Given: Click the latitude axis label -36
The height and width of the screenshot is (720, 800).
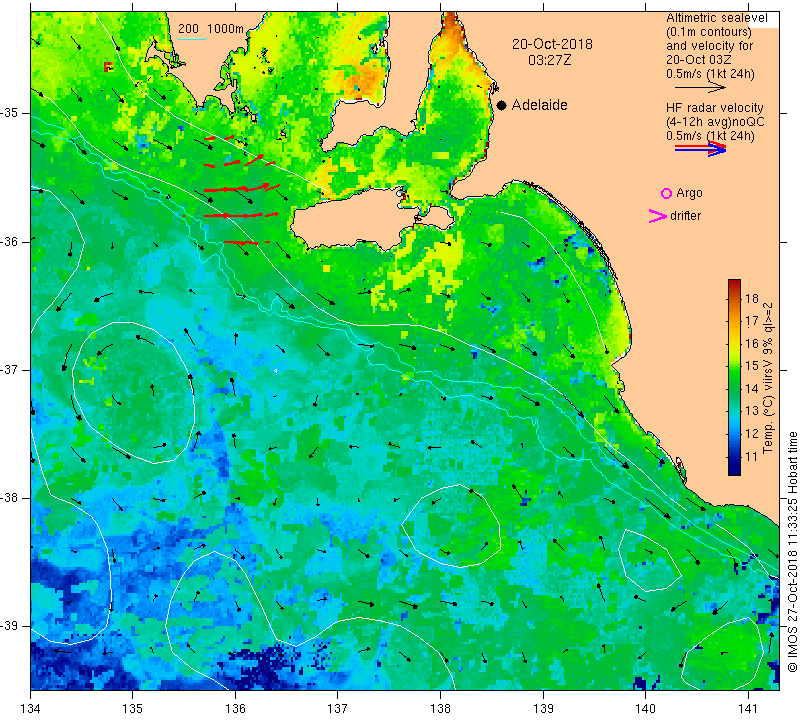Looking at the screenshot, I should pos(8,241).
